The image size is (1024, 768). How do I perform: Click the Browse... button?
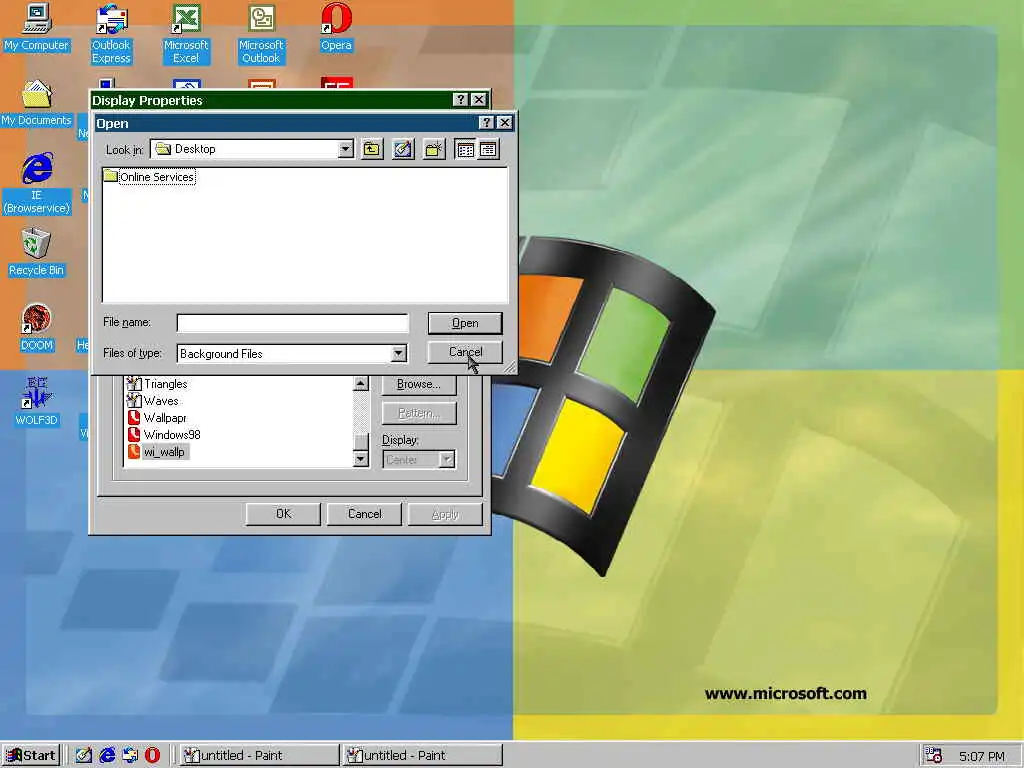coord(419,384)
